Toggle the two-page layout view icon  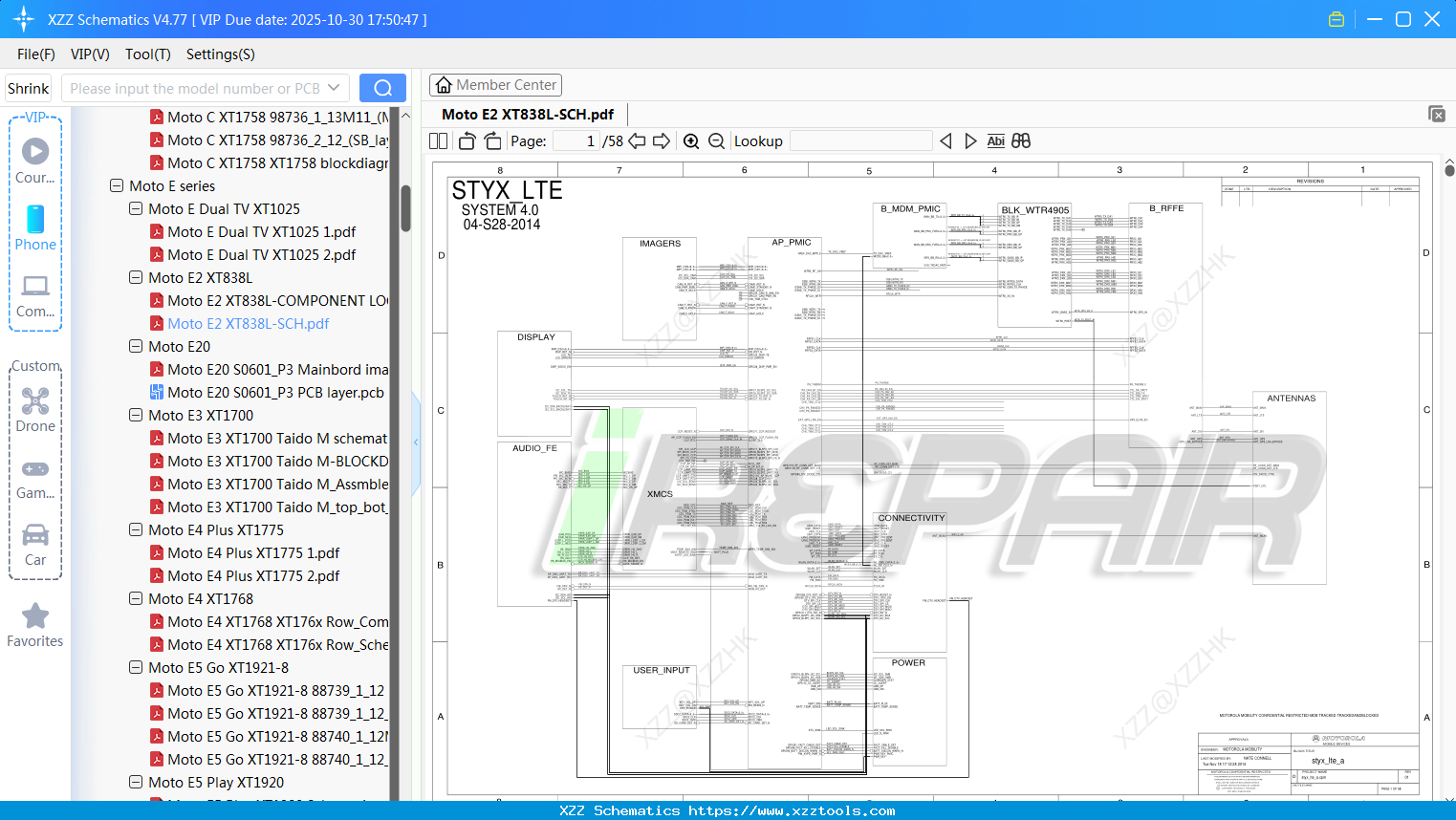(438, 141)
